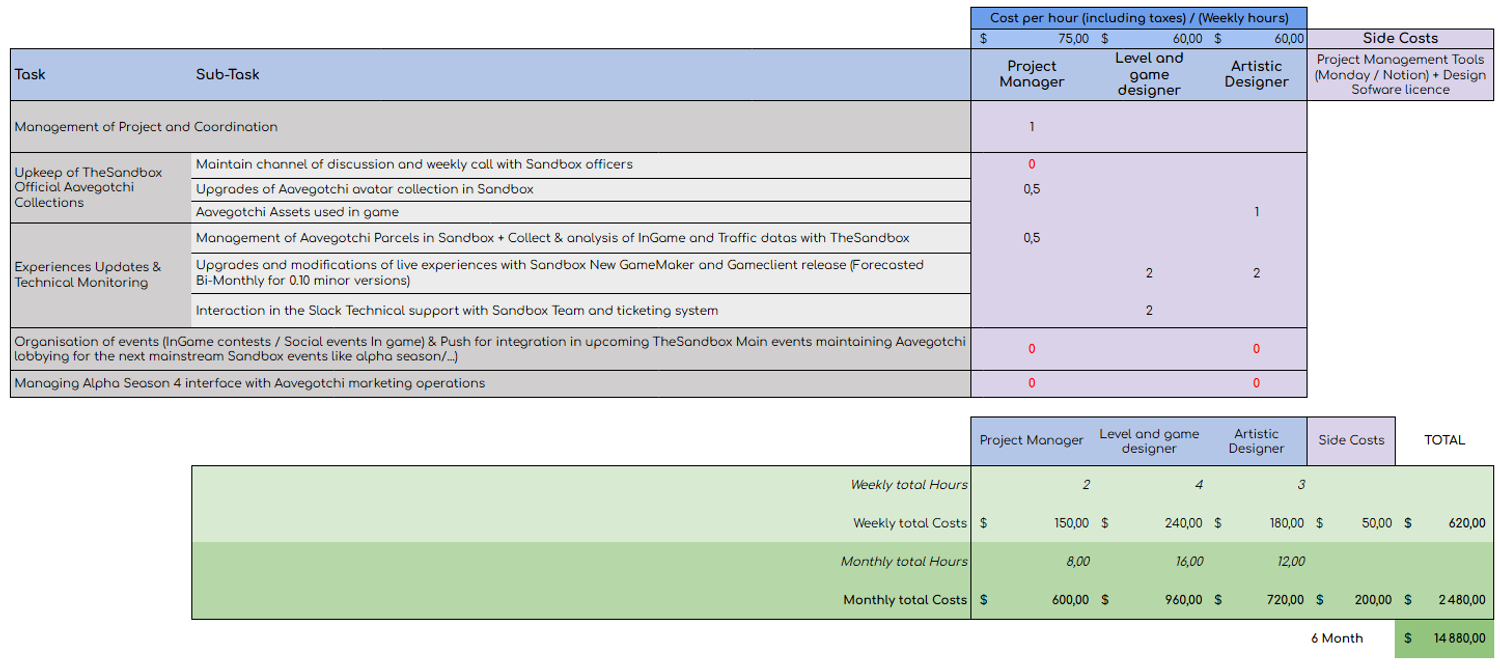The height and width of the screenshot is (670, 1500).
Task: Click 'Managing Alpha Season 4 interface' task row
Action: click(490, 383)
